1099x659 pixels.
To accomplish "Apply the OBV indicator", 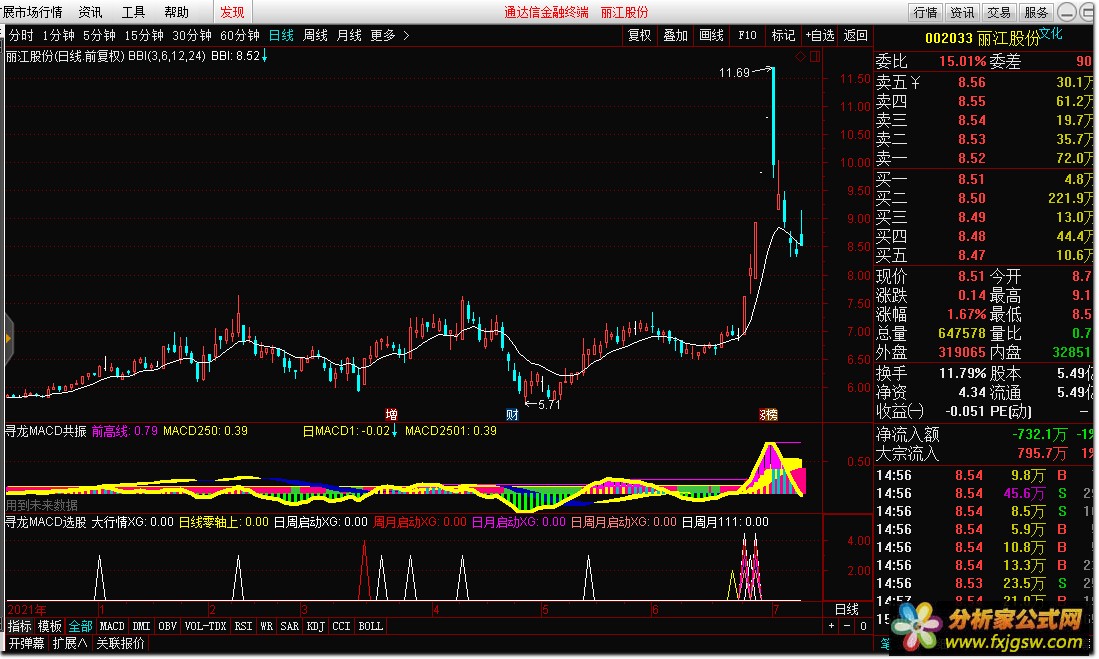I will tap(168, 626).
